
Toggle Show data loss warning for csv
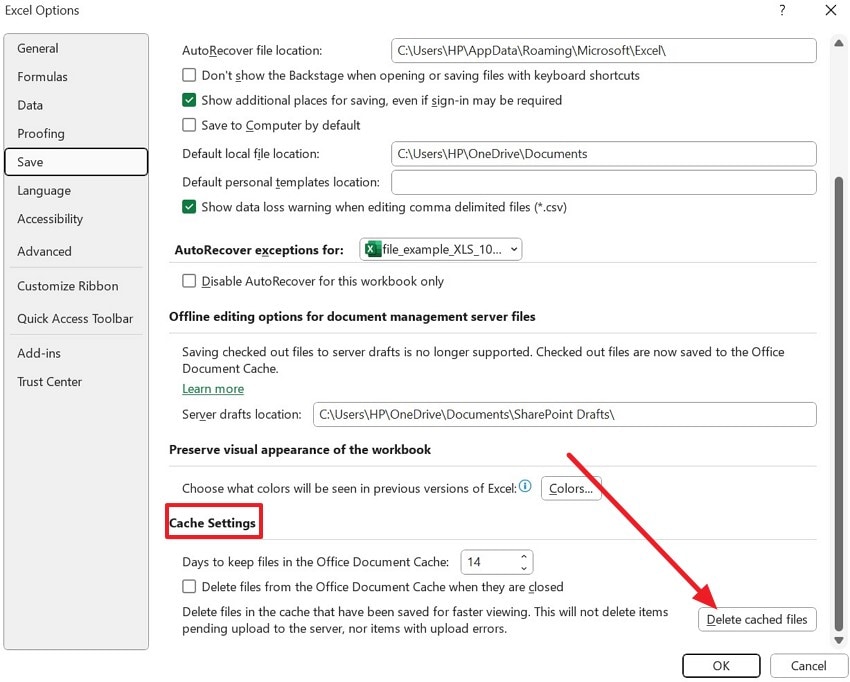click(x=189, y=207)
